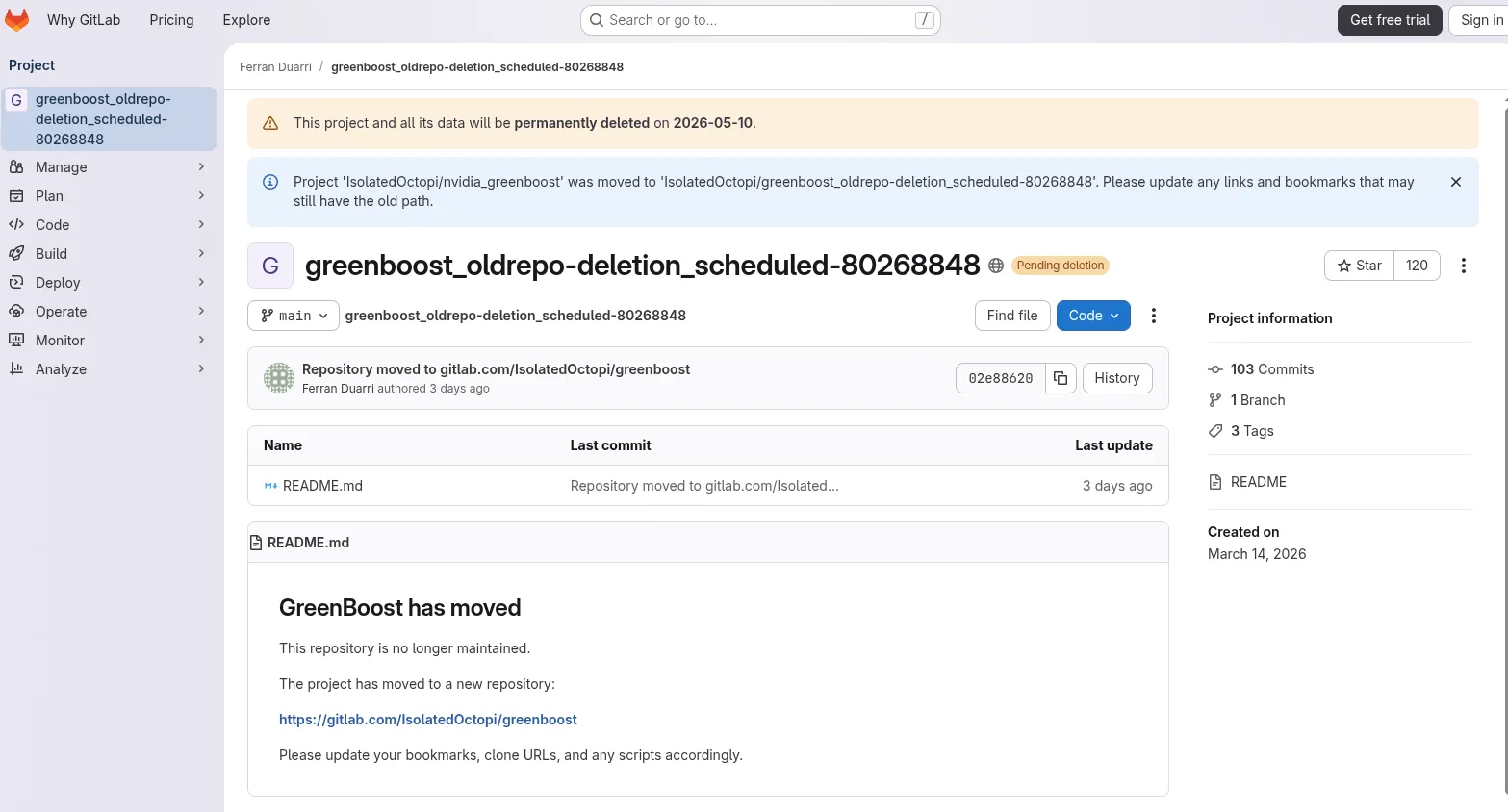Dismiss the project moved info banner
The width and height of the screenshot is (1508, 812).
(x=1455, y=182)
